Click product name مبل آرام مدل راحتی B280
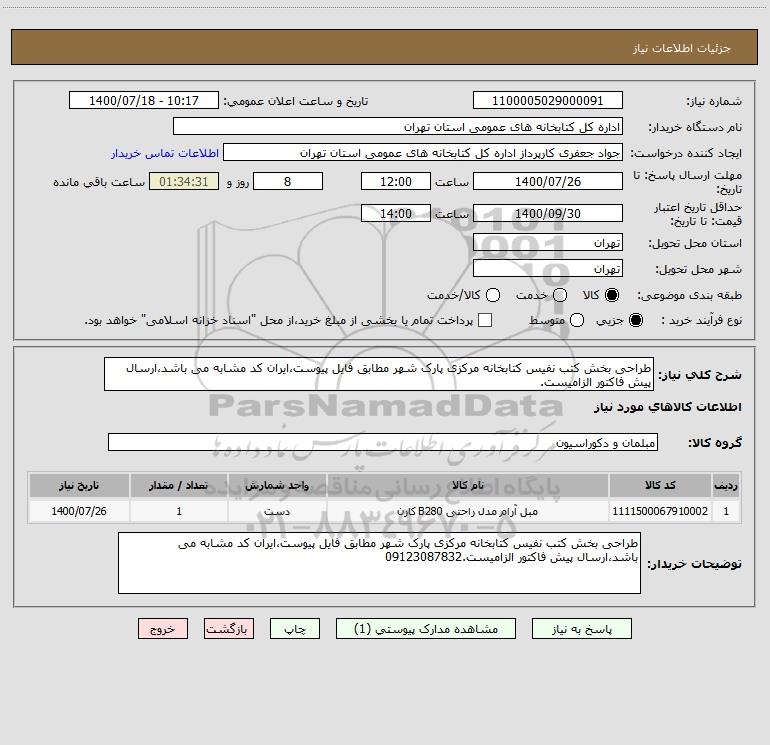 468,511
